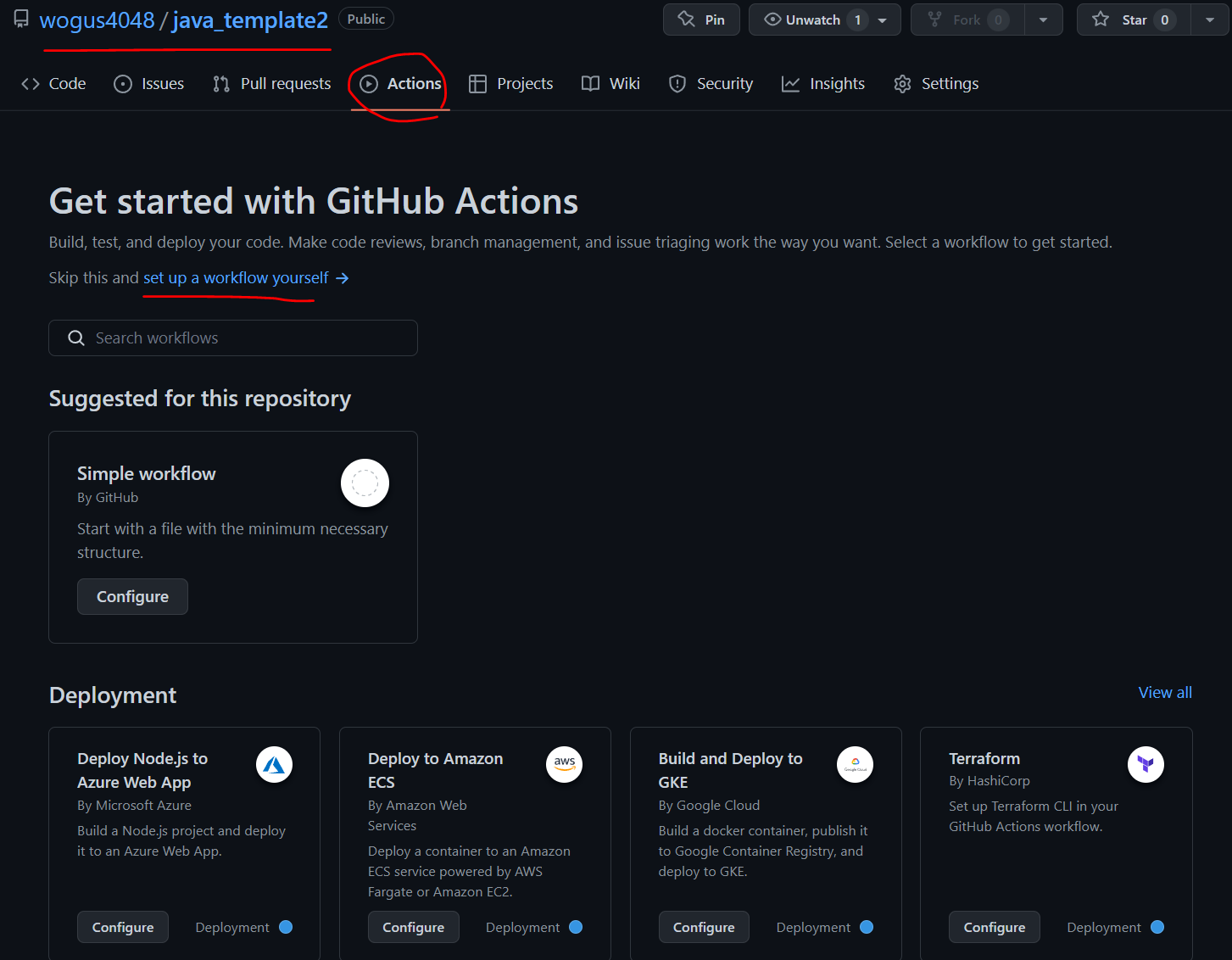Open the Wiki tab
The width and height of the screenshot is (1232, 960).
point(610,84)
